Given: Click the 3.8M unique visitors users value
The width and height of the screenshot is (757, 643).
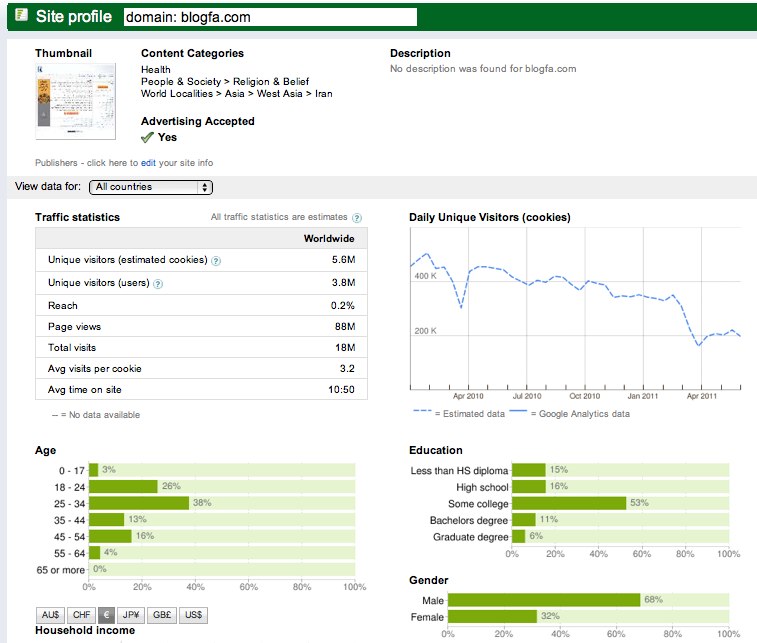Looking at the screenshot, I should click(343, 282).
